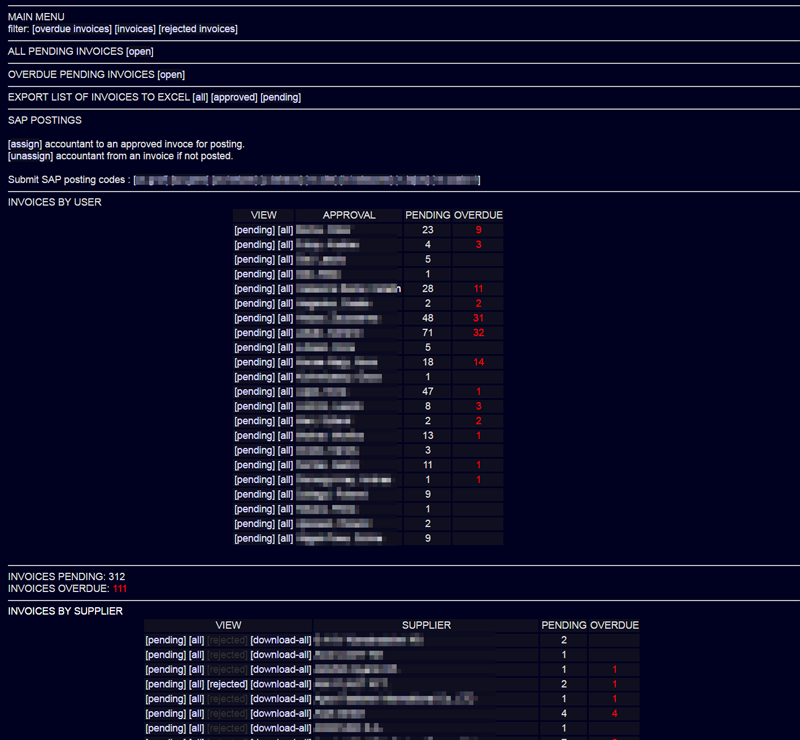Open active [rejected] link in supplier table
The width and height of the screenshot is (800, 740).
click(226, 684)
